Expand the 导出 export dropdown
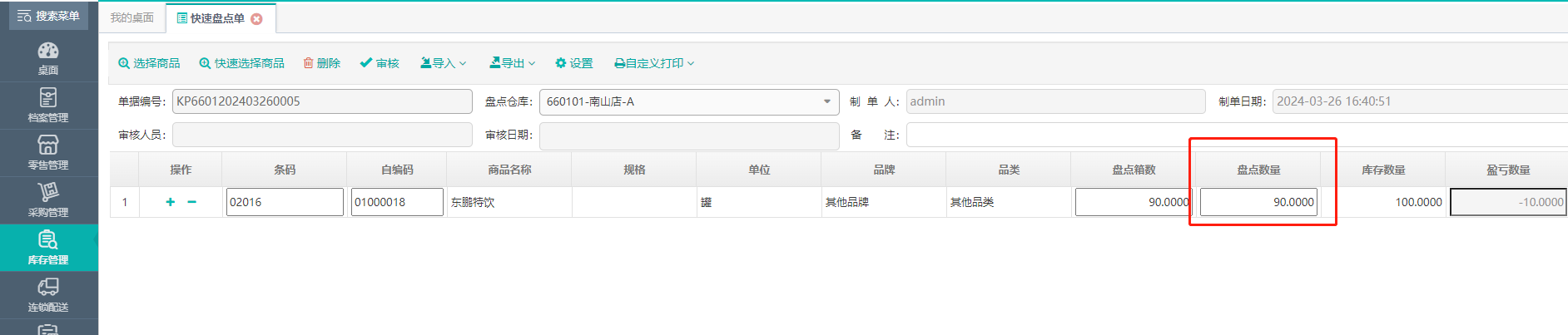Image resolution: width=1568 pixels, height=335 pixels. [x=513, y=63]
